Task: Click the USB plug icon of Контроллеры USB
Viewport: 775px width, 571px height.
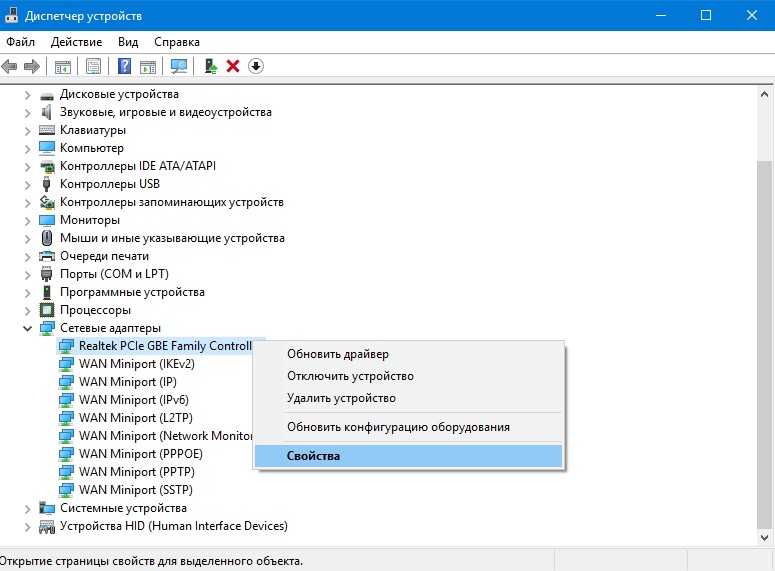Action: (x=46, y=184)
